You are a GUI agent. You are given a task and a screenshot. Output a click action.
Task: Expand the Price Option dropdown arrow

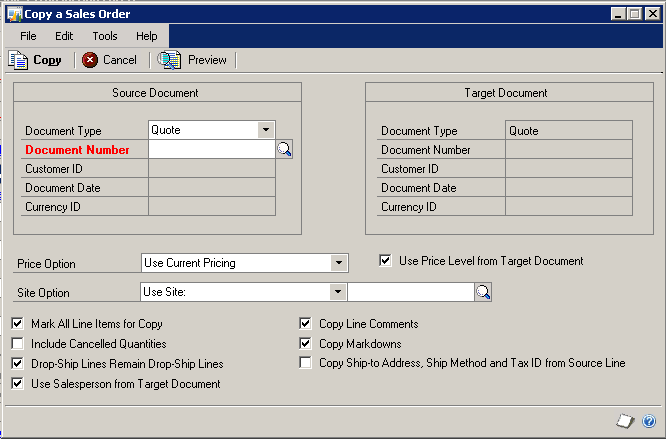pyautogui.click(x=339, y=263)
